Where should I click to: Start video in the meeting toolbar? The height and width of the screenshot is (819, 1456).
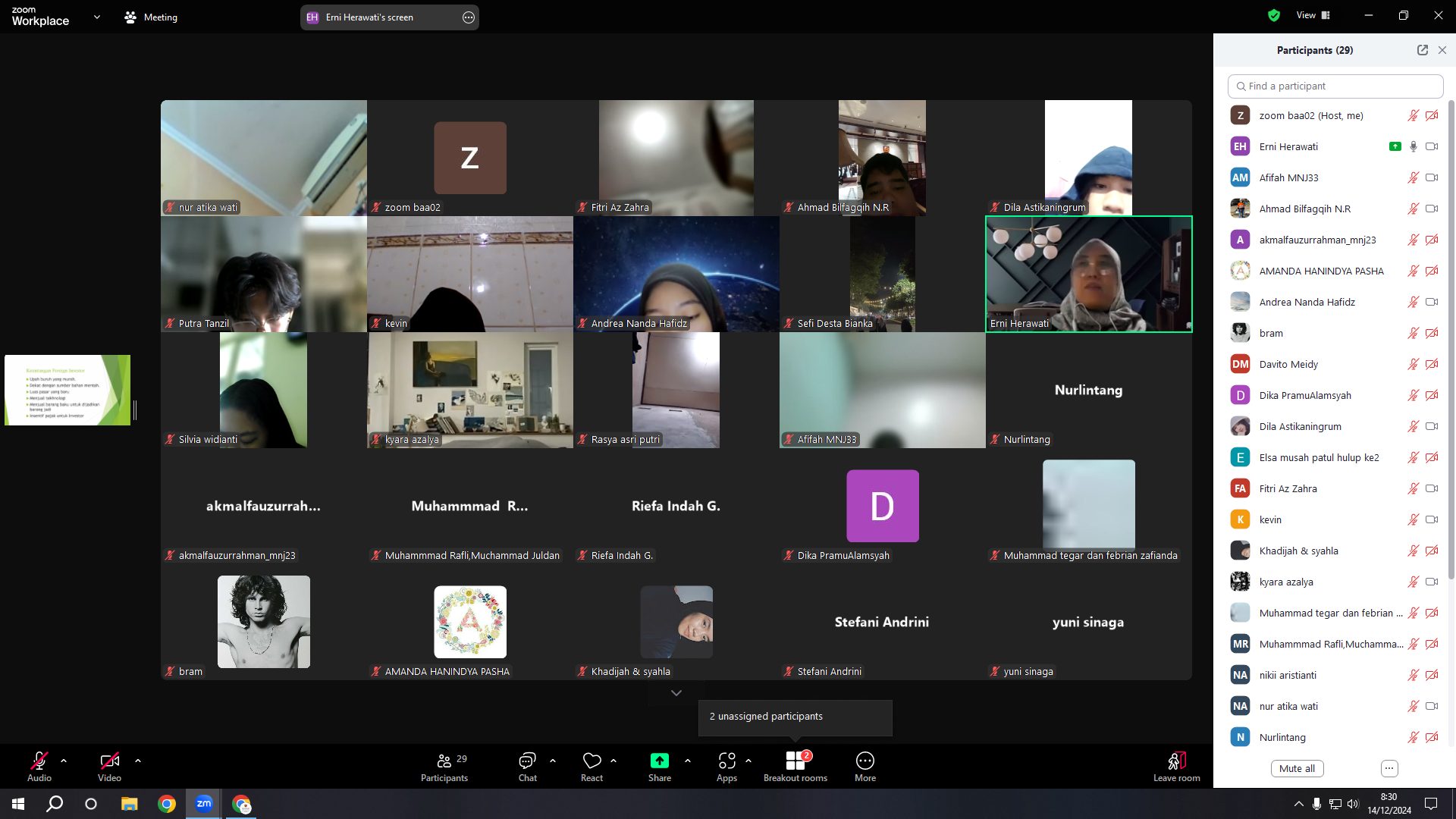[109, 767]
